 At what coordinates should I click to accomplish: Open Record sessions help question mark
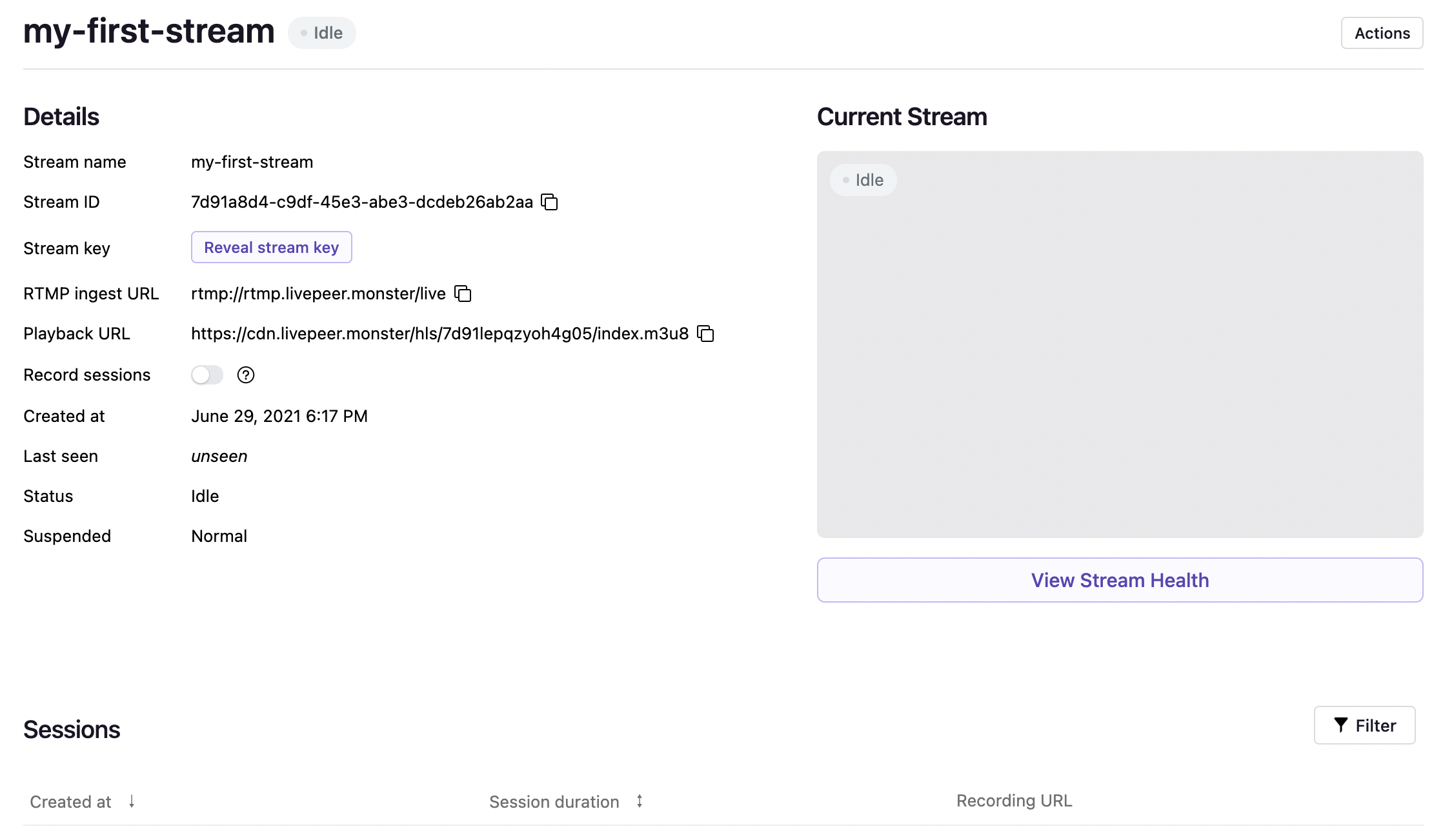click(246, 375)
